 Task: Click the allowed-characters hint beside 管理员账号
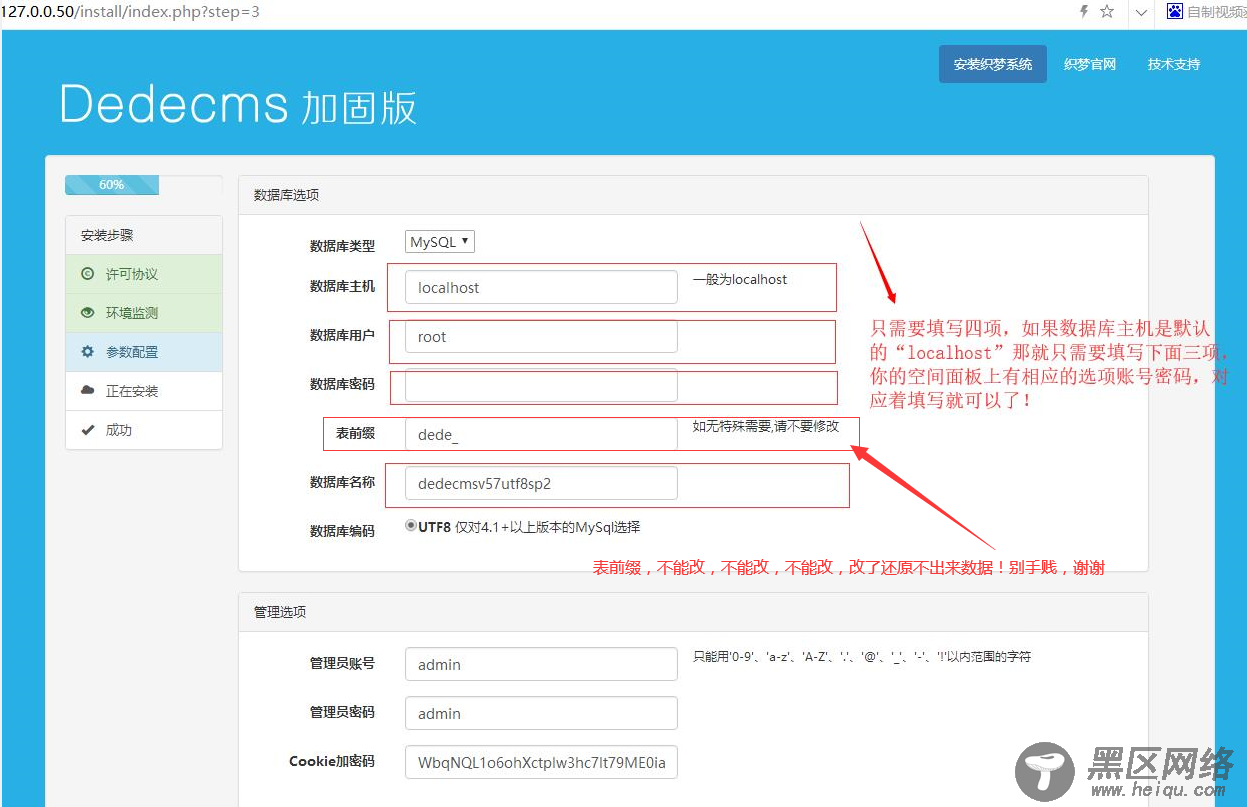[862, 657]
